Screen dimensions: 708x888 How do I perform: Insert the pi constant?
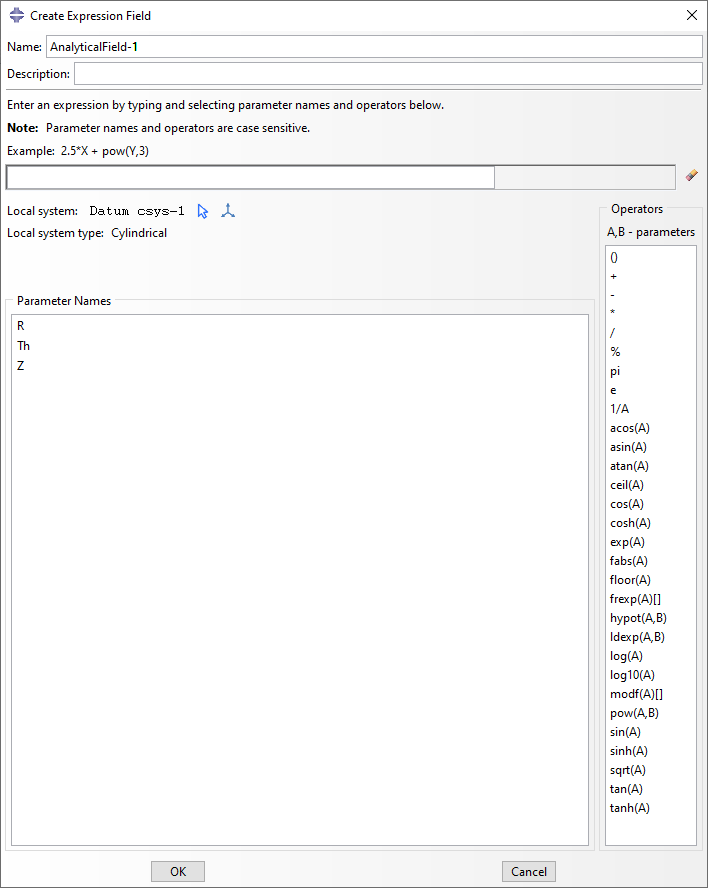[615, 371]
